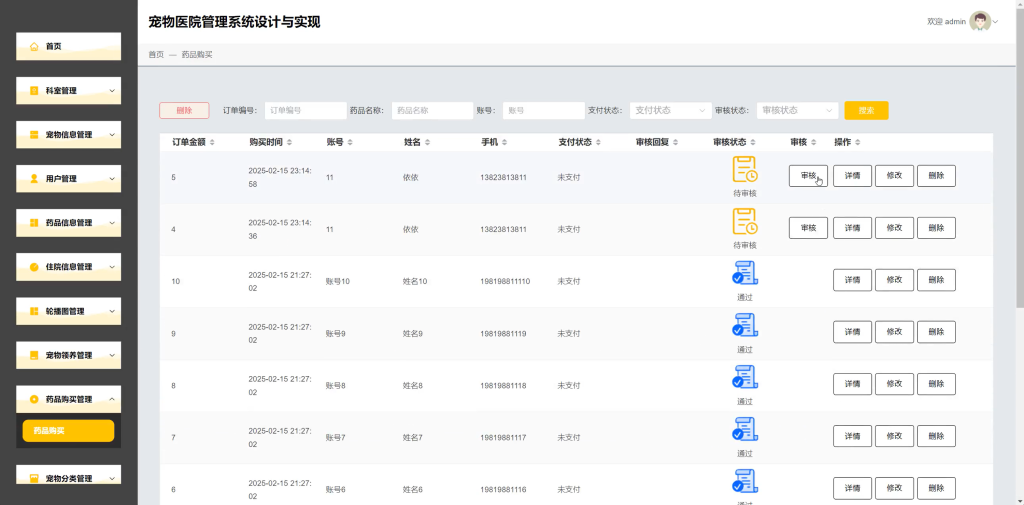Click the red 删除 batch button
1024x505 pixels.
tap(184, 110)
